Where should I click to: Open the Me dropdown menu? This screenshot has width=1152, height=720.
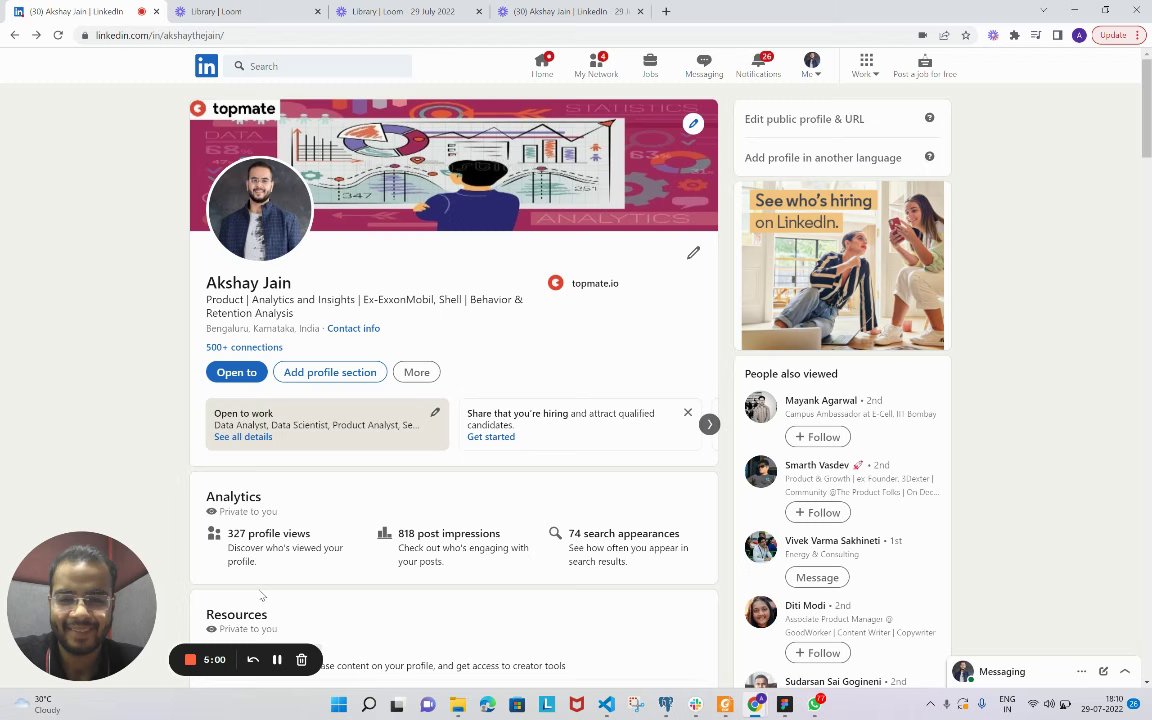click(x=811, y=65)
